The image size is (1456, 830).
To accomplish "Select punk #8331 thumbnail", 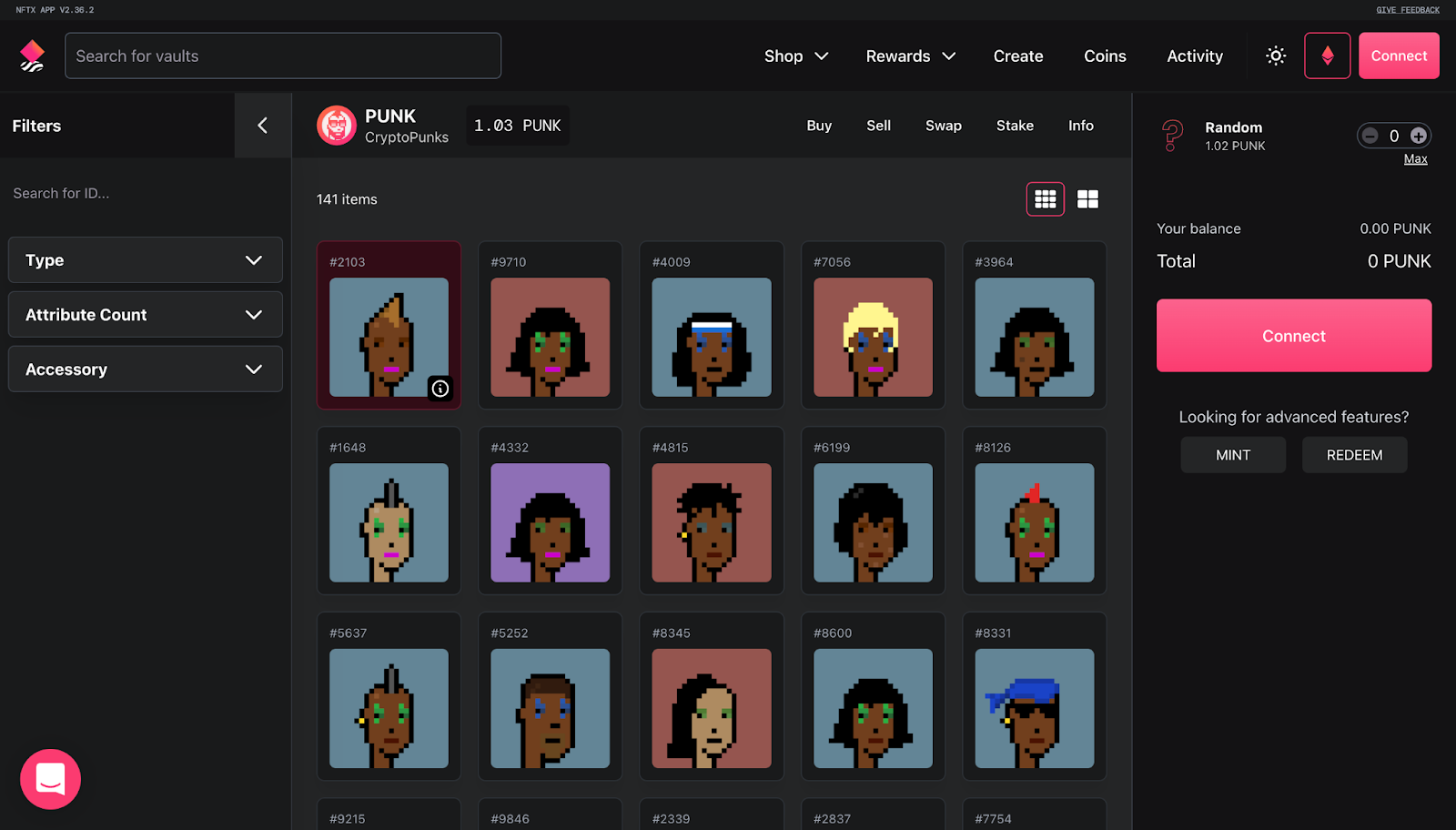I will pos(1035,708).
